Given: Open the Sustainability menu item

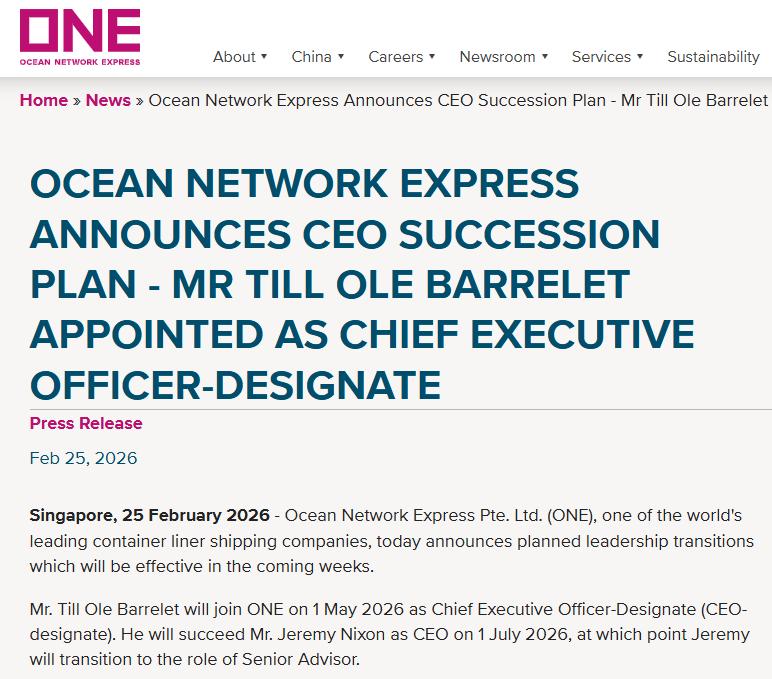Looking at the screenshot, I should [713, 57].
